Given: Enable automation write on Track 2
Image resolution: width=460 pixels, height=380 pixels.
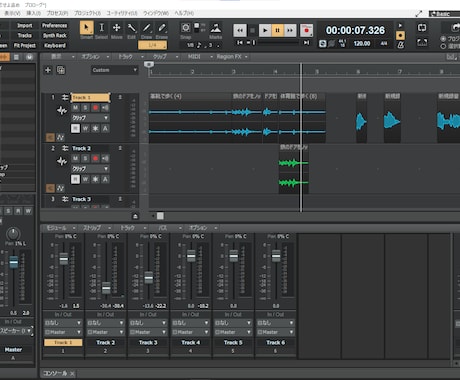Looking at the screenshot, I should [85, 179].
